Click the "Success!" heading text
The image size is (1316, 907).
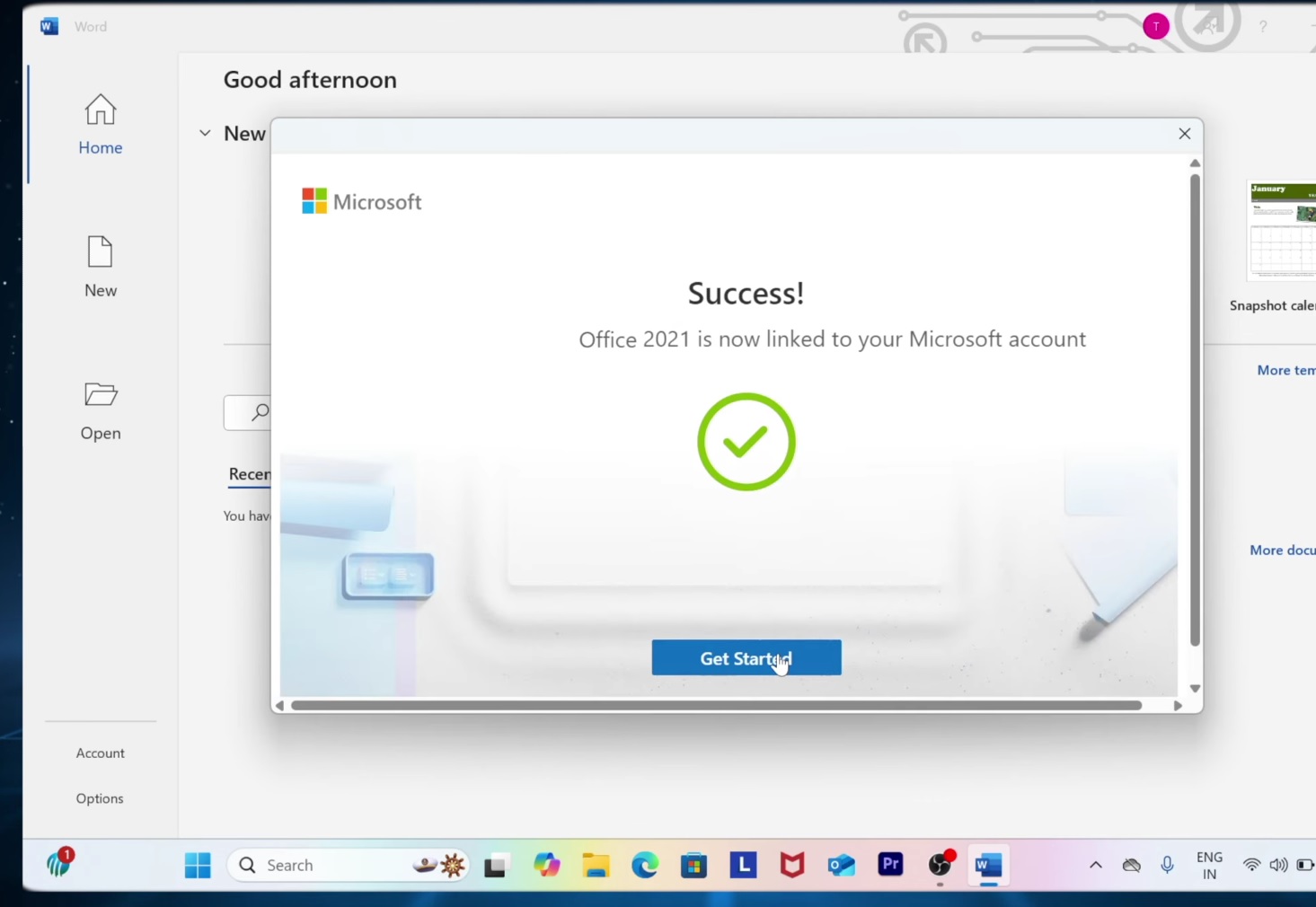point(746,294)
